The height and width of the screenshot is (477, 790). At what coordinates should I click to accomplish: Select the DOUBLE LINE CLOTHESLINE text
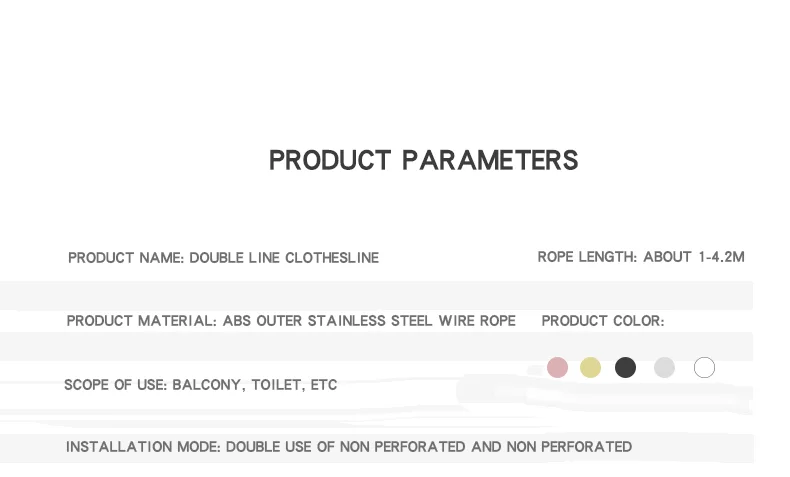(x=284, y=258)
